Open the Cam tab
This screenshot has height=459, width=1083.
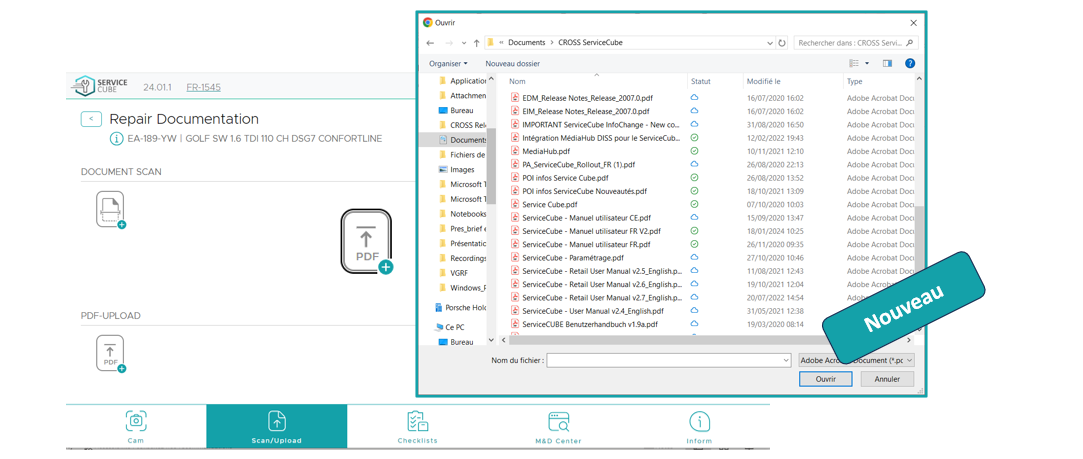click(x=136, y=427)
